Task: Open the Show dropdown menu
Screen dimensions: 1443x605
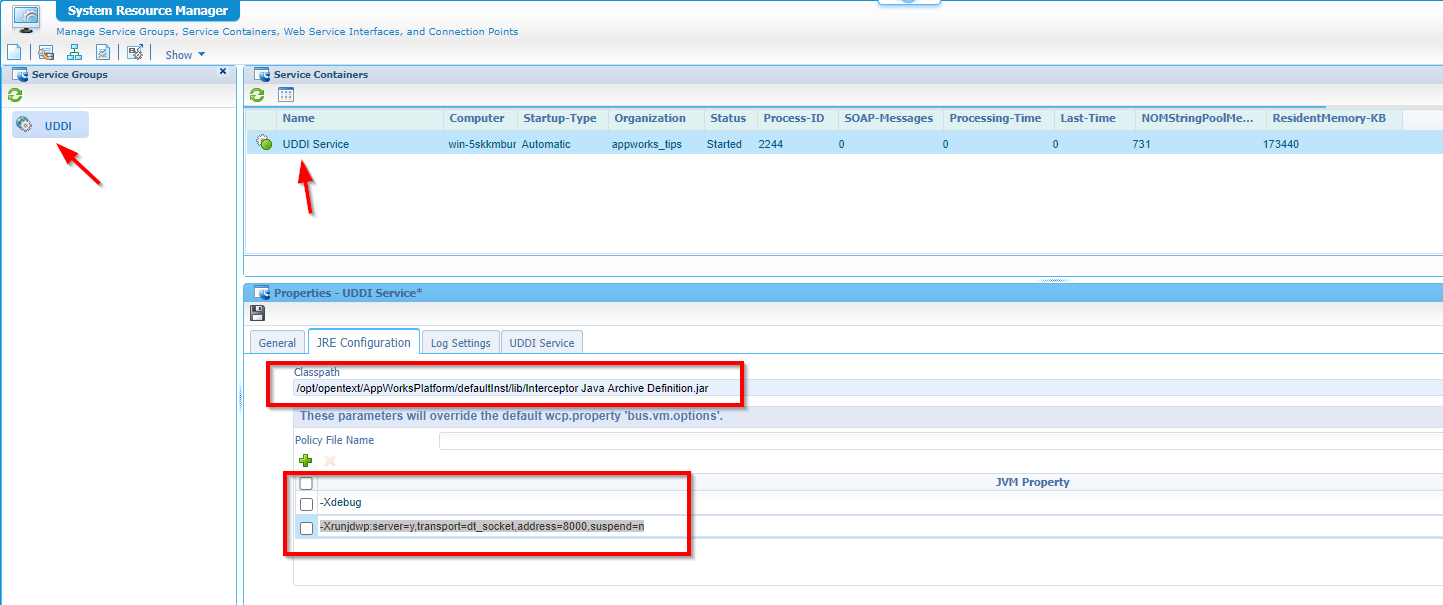Action: [185, 55]
